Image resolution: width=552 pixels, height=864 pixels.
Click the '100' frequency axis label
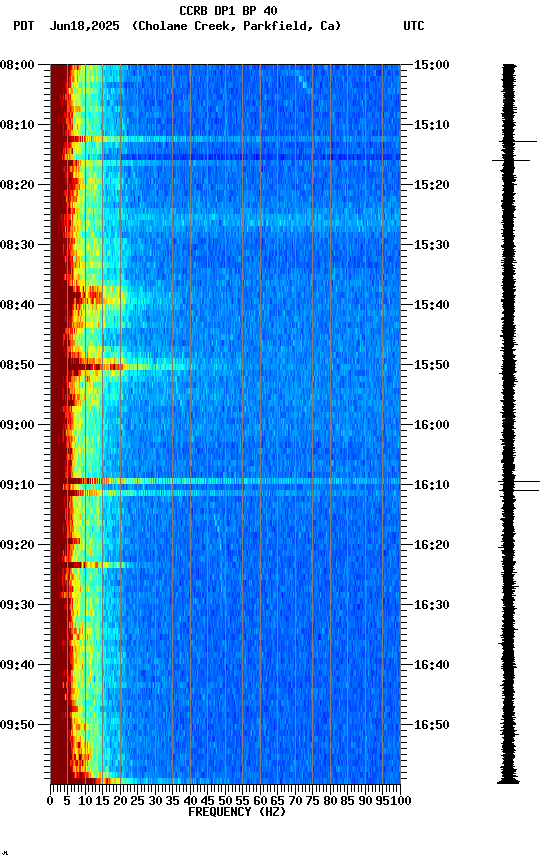[401, 801]
